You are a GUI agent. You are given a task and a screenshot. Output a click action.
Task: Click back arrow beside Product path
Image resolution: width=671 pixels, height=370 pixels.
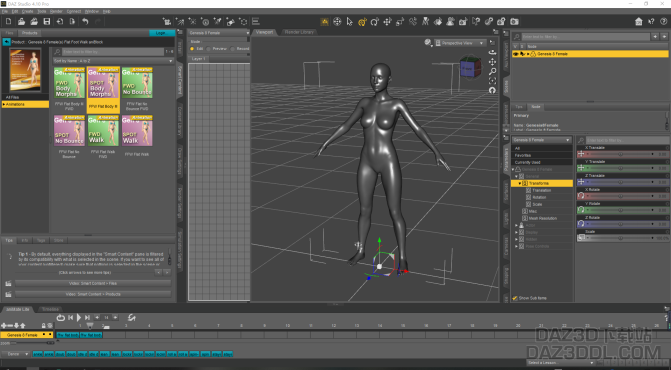coord(6,42)
